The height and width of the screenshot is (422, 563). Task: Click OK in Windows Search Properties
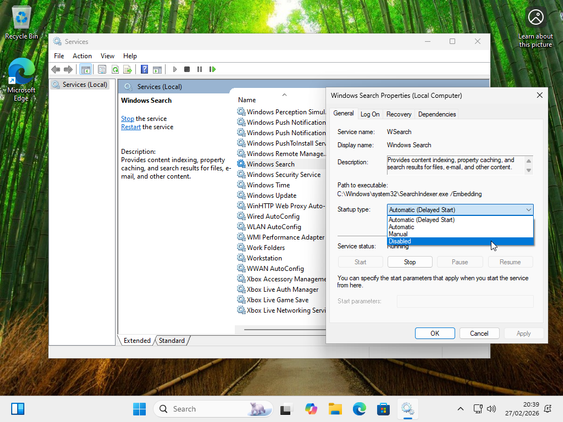[435, 333]
